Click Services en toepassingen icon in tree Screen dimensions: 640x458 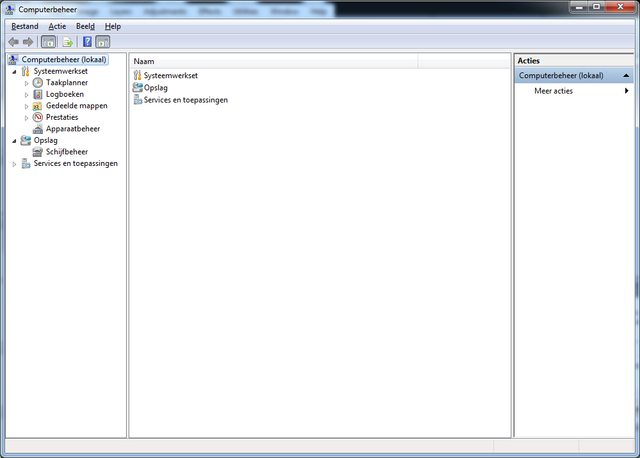26,163
